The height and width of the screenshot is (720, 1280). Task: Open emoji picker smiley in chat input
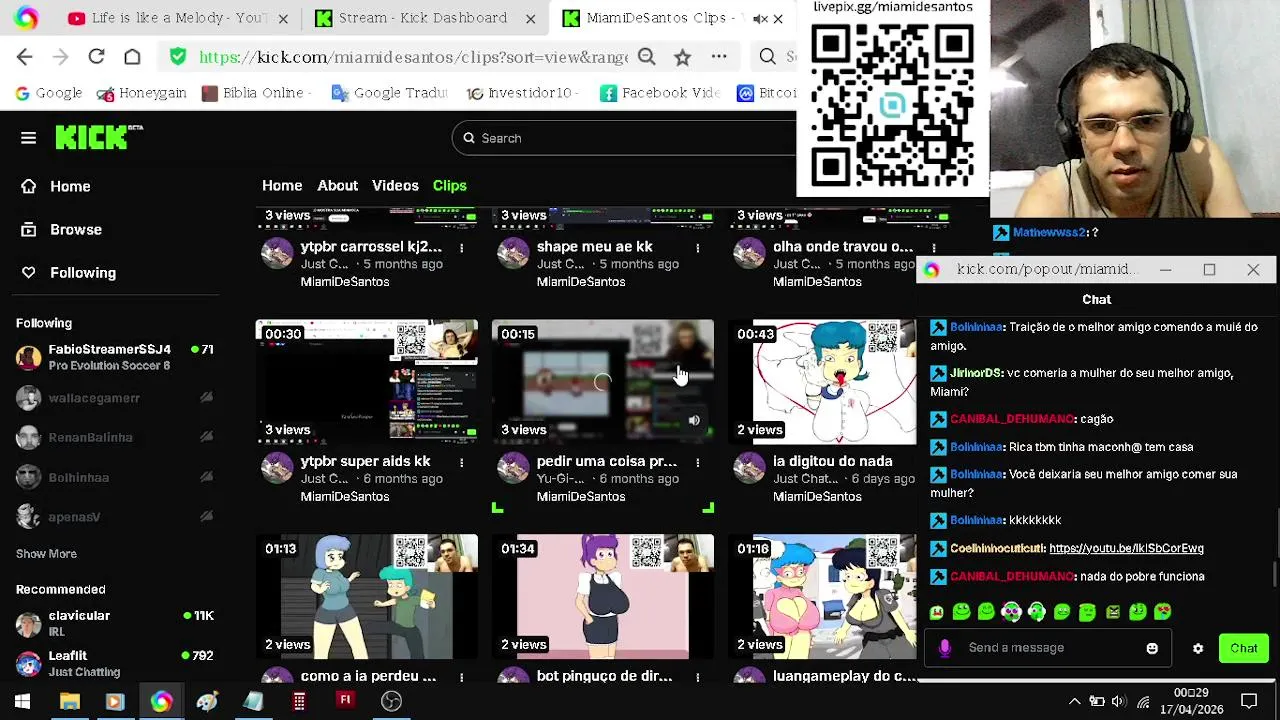click(x=1152, y=648)
